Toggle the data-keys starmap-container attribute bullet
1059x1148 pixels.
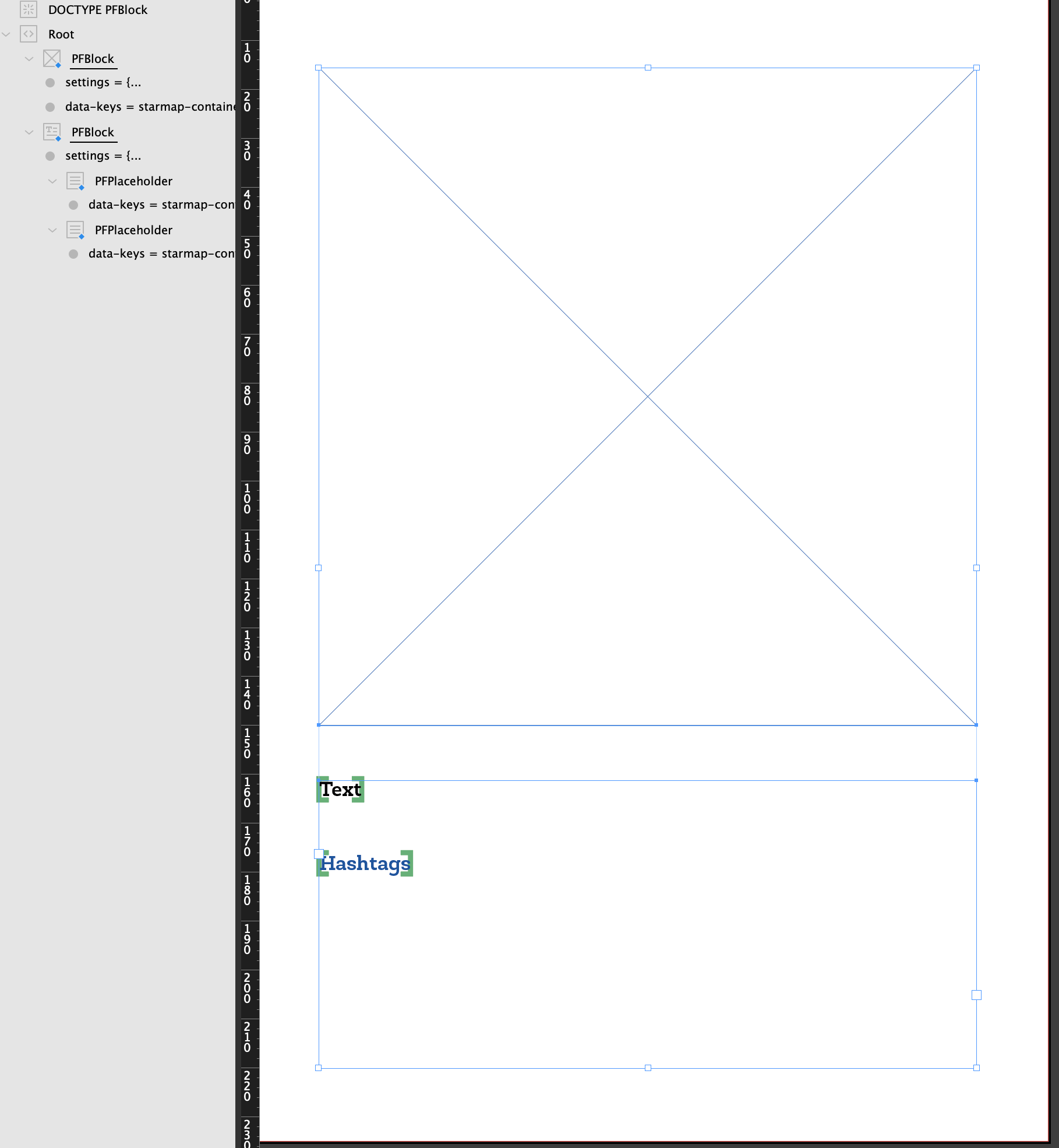point(50,107)
